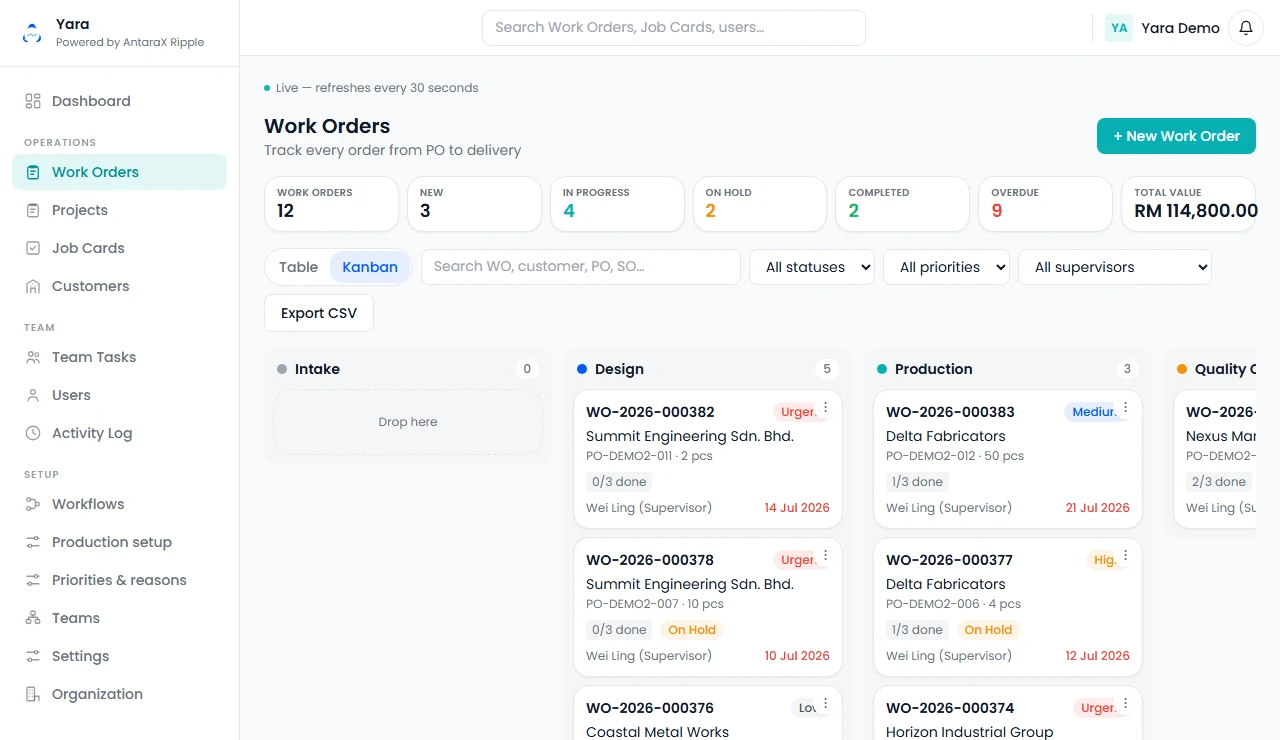Open the Yara Demo user profile

pyautogui.click(x=1162, y=28)
